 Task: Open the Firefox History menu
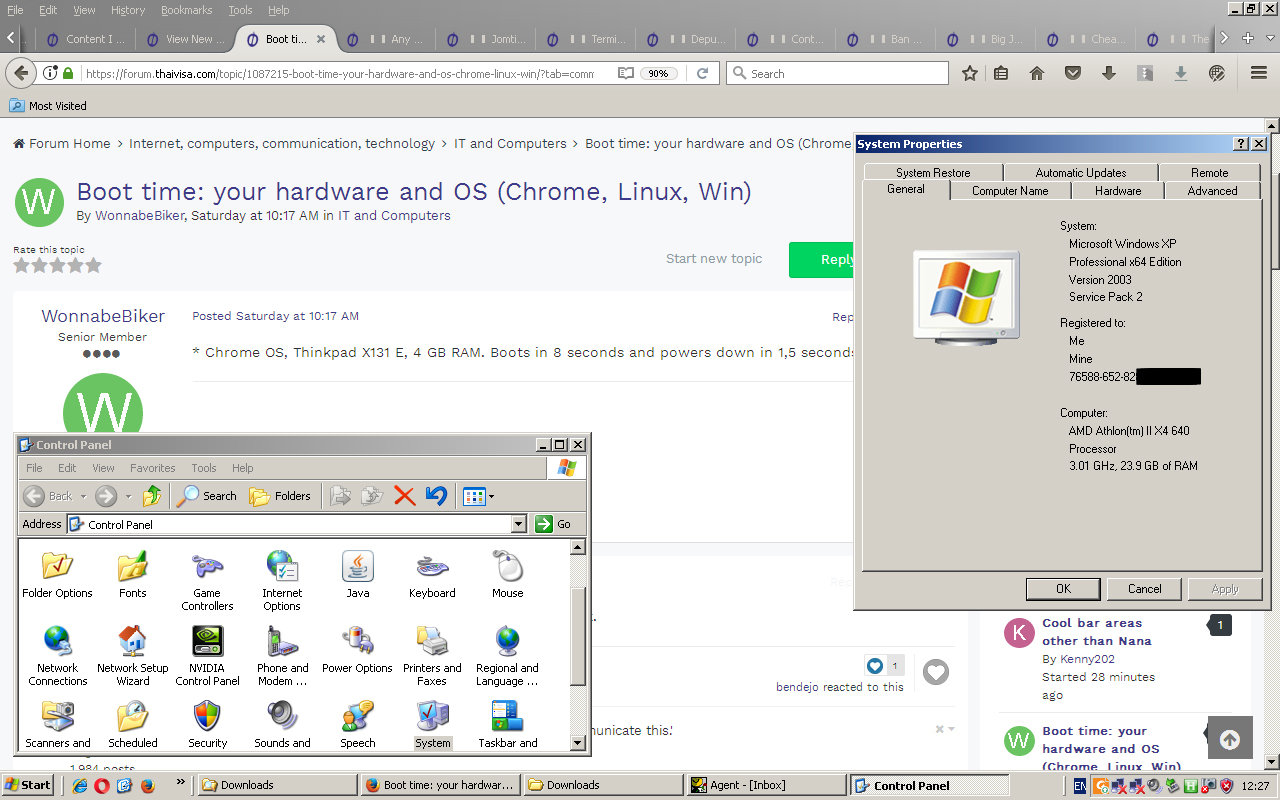tap(128, 10)
